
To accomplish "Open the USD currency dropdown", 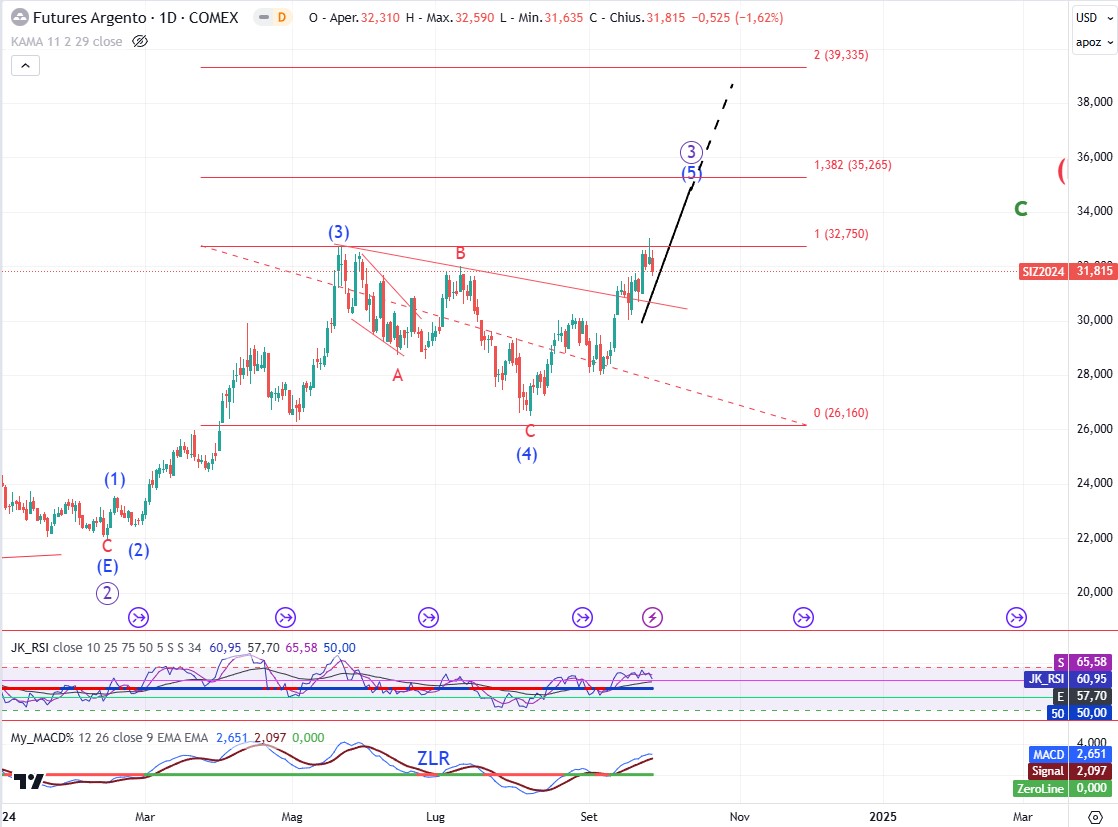I will [x=1094, y=18].
